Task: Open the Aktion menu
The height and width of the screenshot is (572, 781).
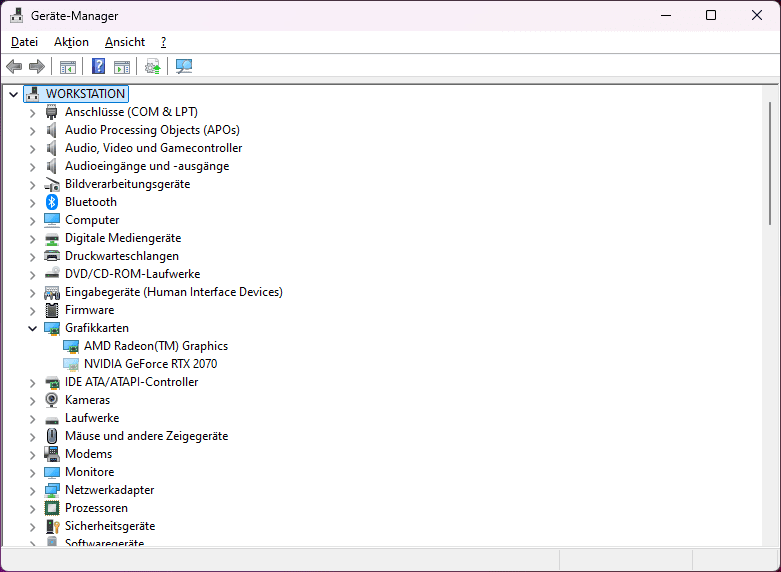Action: coord(71,42)
